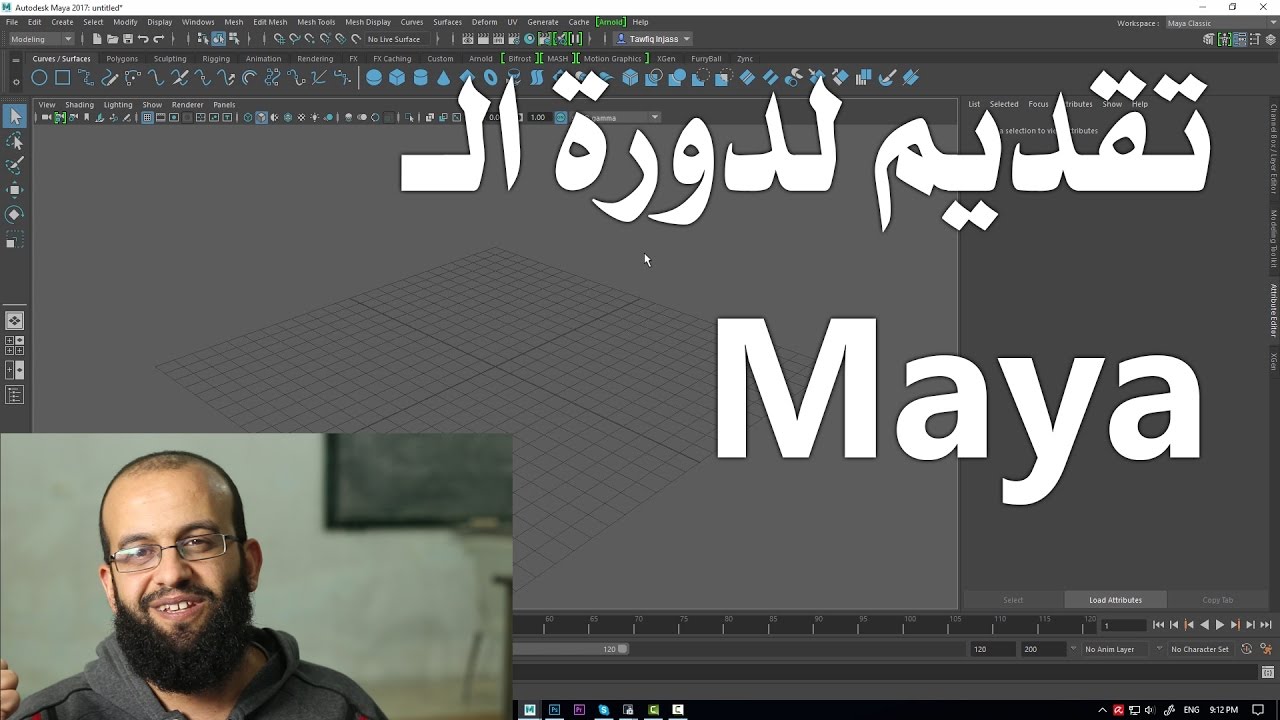Screen dimensions: 1280x720
Task: Create a NURBS cone from the shelf
Action: [444, 78]
